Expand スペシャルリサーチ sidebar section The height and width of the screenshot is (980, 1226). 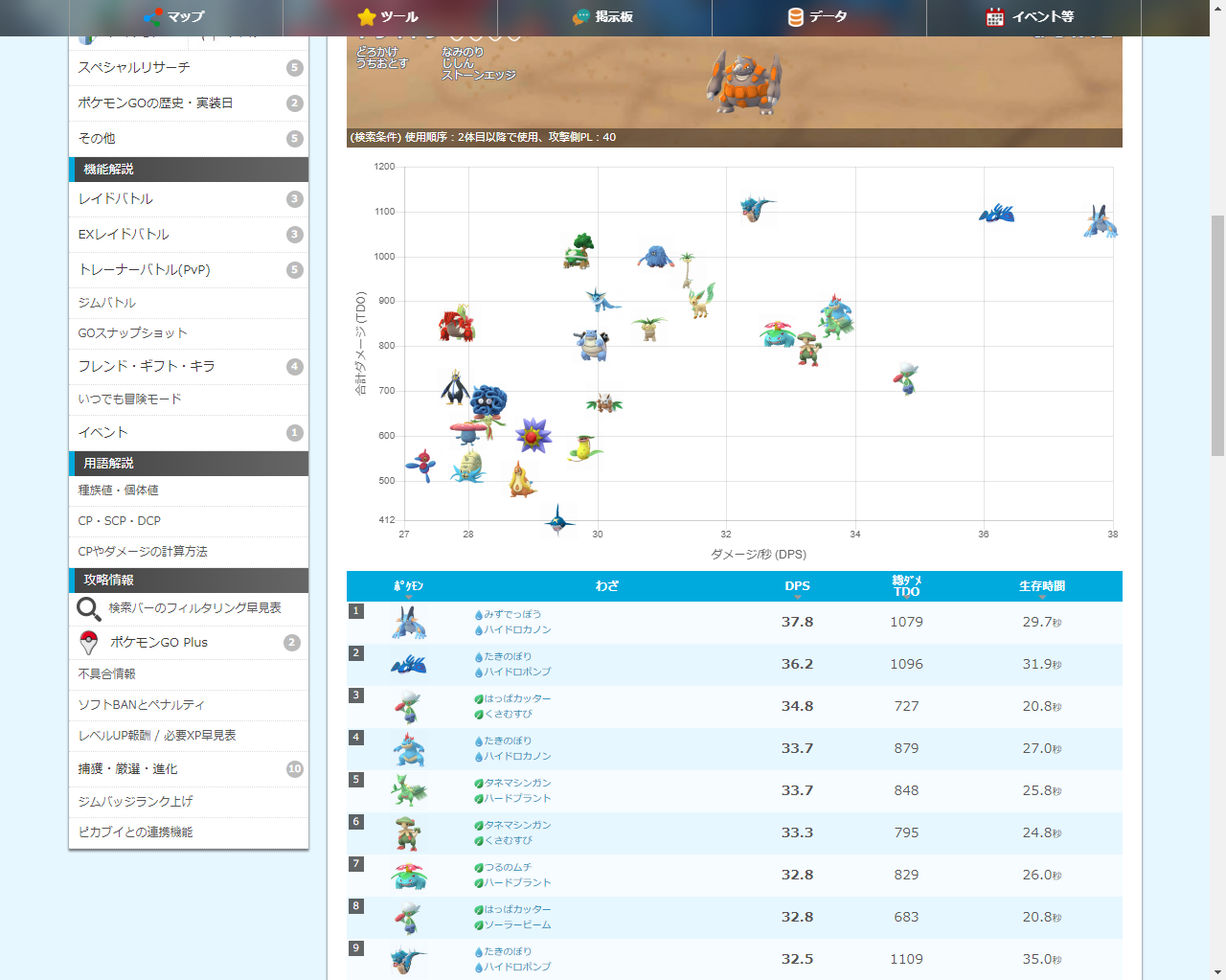point(189,68)
